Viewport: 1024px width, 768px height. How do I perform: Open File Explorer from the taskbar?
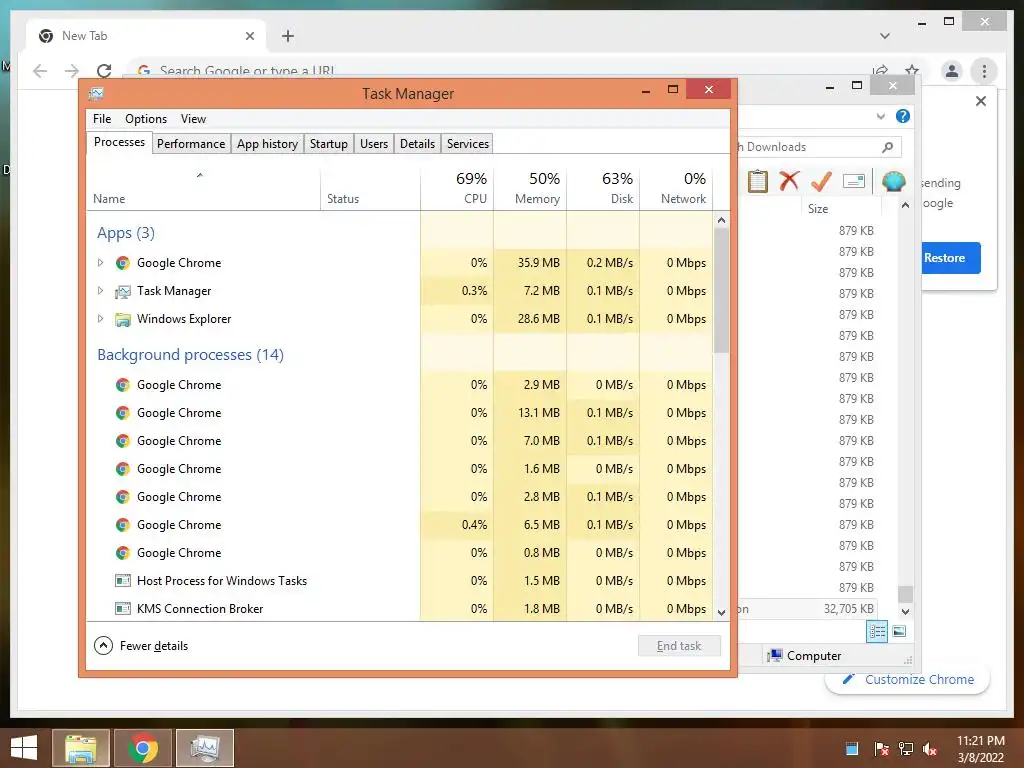81,748
